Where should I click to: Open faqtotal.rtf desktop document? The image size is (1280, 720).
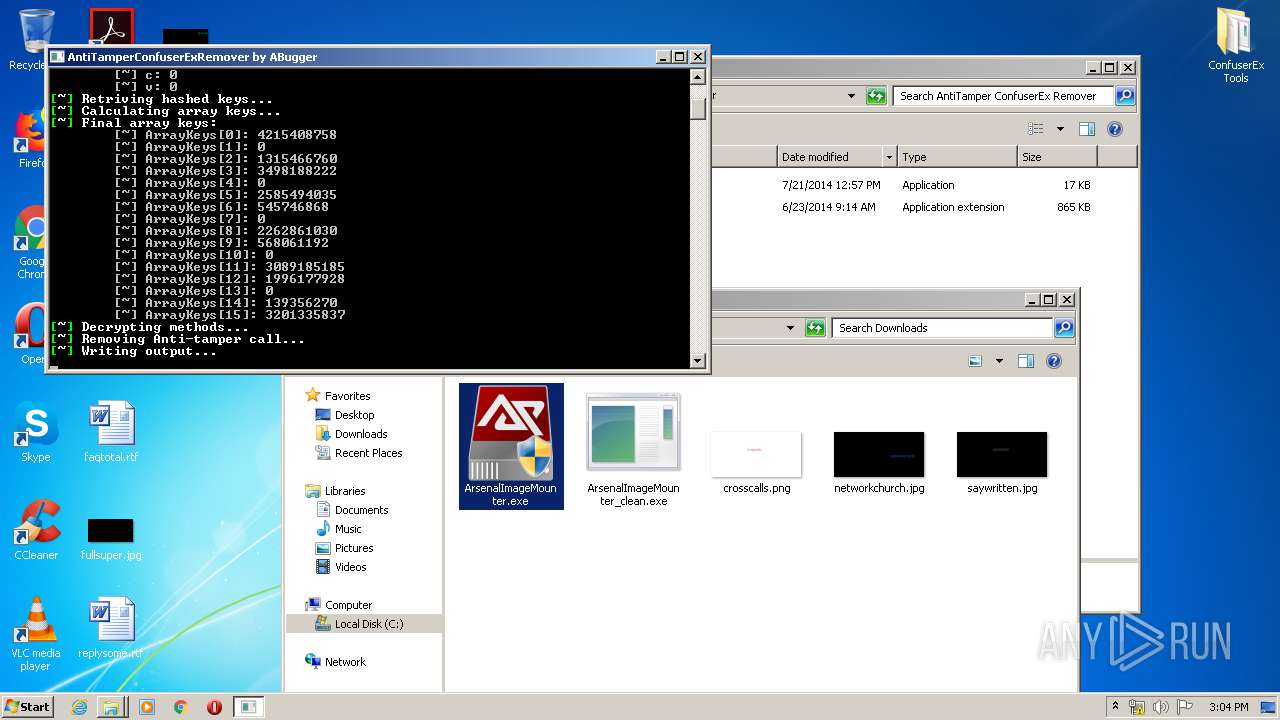[111, 432]
